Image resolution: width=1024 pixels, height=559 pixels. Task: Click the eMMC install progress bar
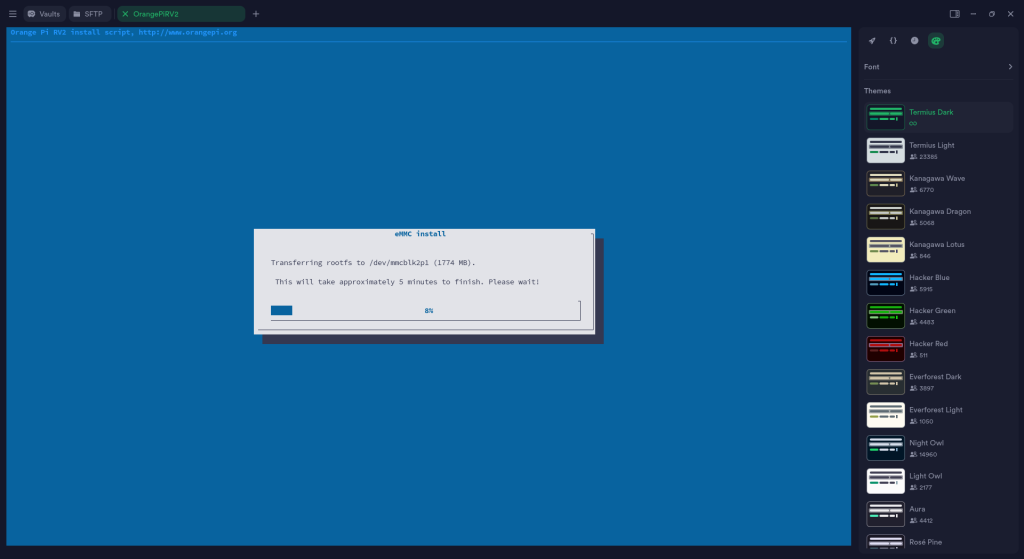[x=425, y=311]
